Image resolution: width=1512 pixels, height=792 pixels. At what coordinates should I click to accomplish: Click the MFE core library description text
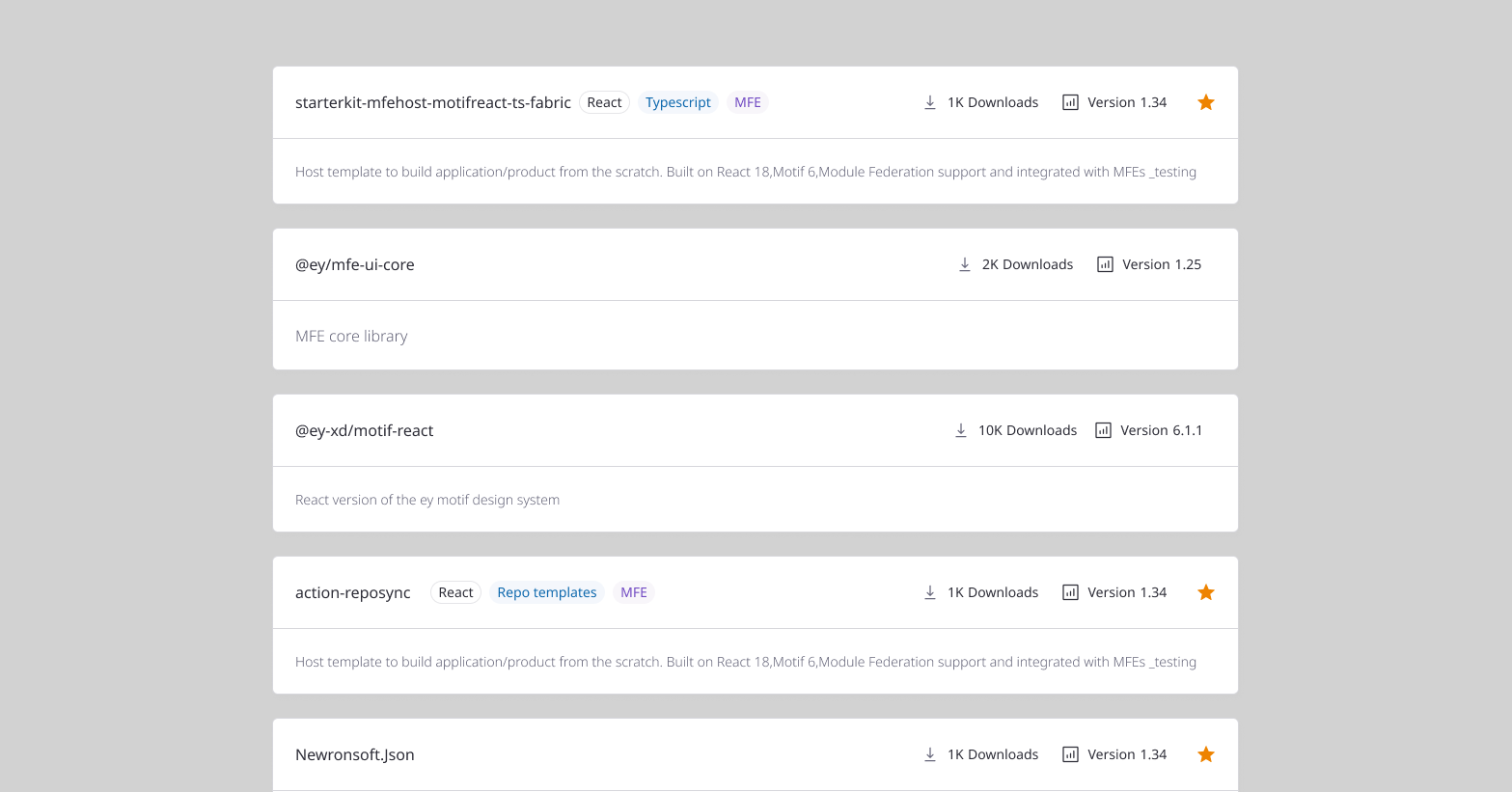pos(351,335)
